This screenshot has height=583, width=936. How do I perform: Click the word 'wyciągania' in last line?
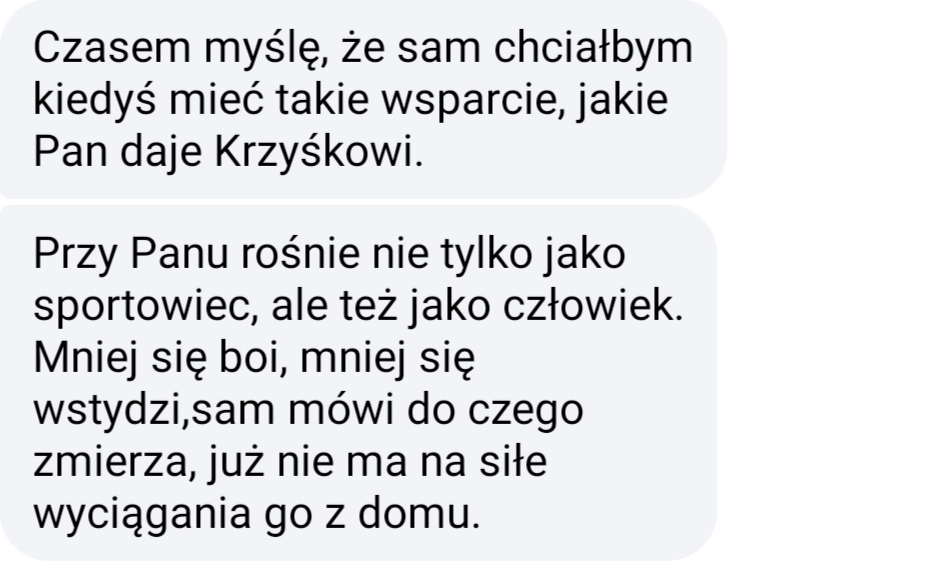point(142,515)
